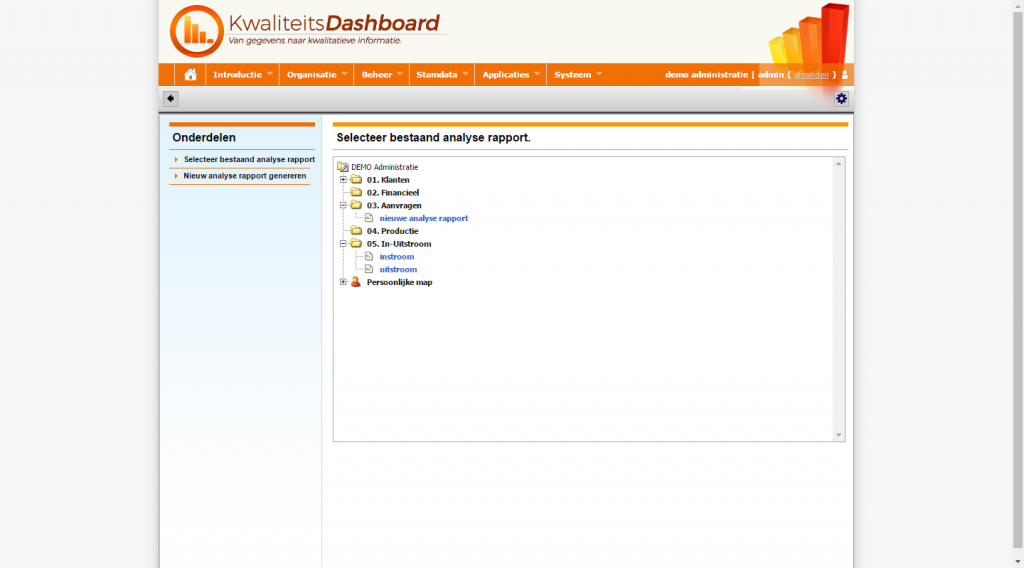Open the uitstroom report link
1024x568 pixels.
[x=398, y=270]
